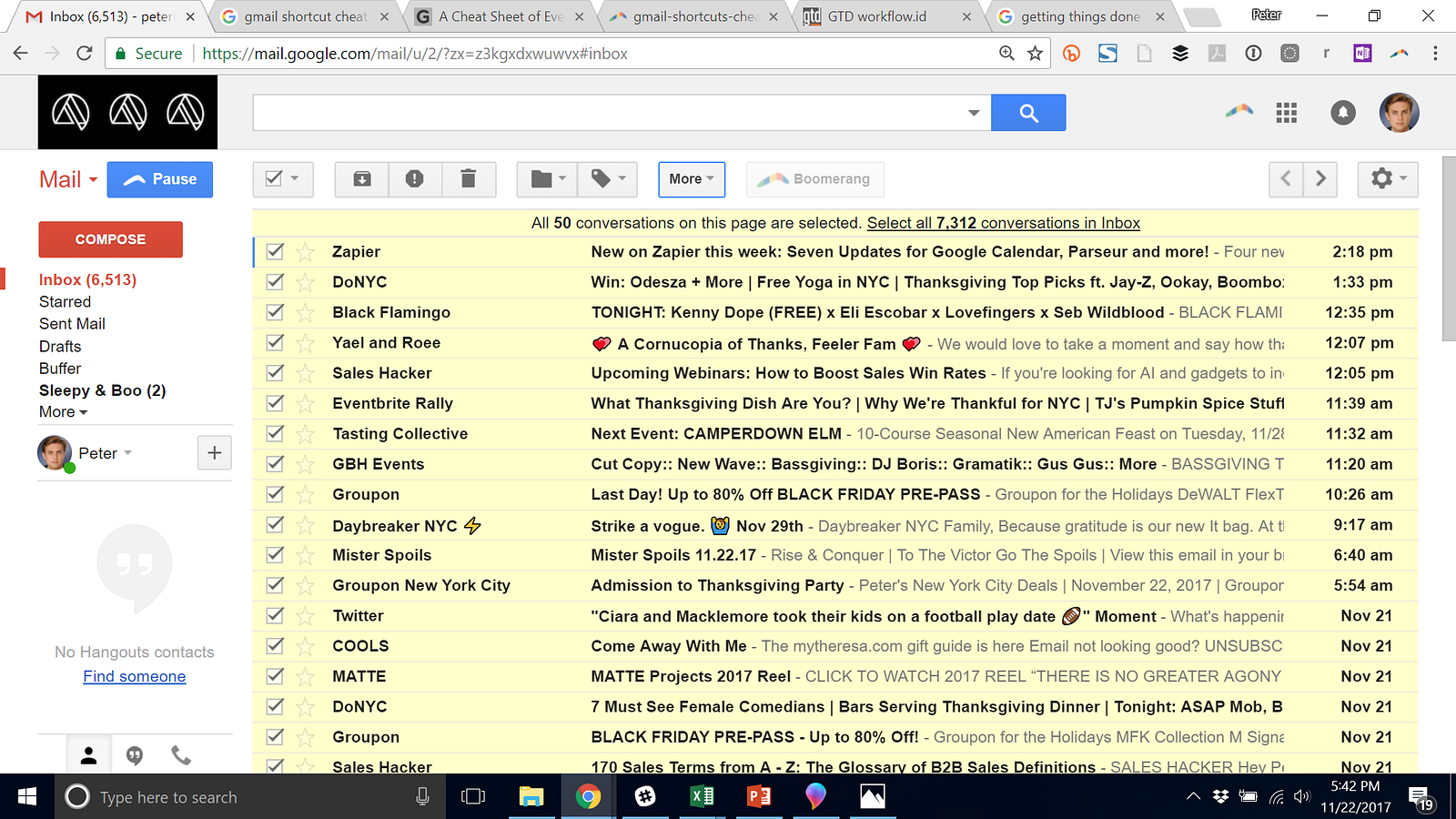
Task: Star the Black Flamingo email
Action: click(306, 313)
